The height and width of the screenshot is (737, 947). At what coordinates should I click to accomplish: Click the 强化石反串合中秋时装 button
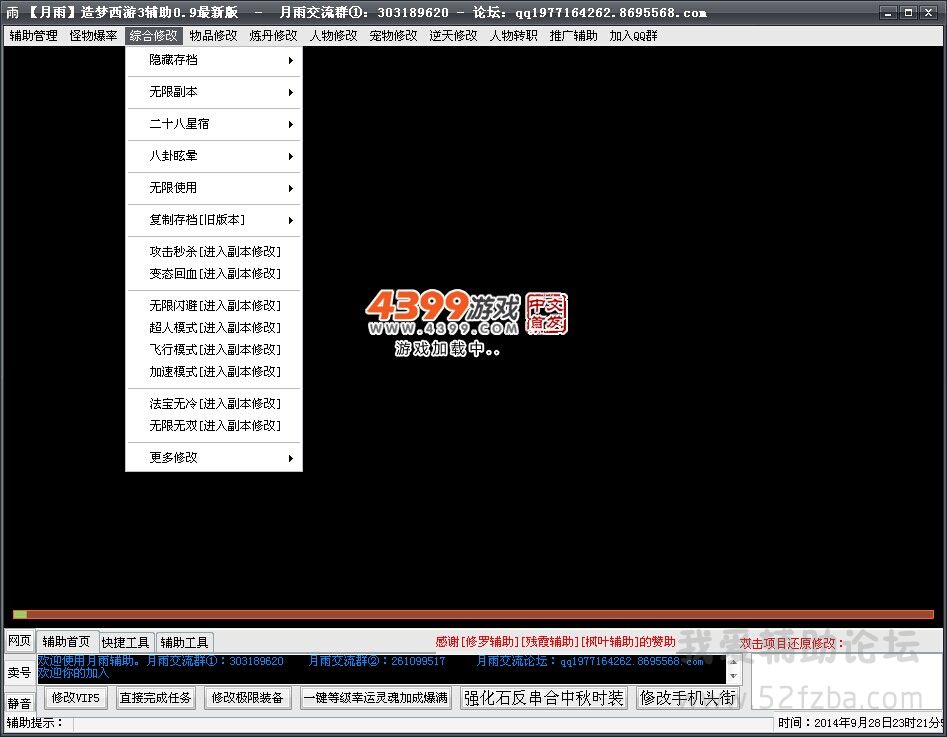tap(544, 698)
